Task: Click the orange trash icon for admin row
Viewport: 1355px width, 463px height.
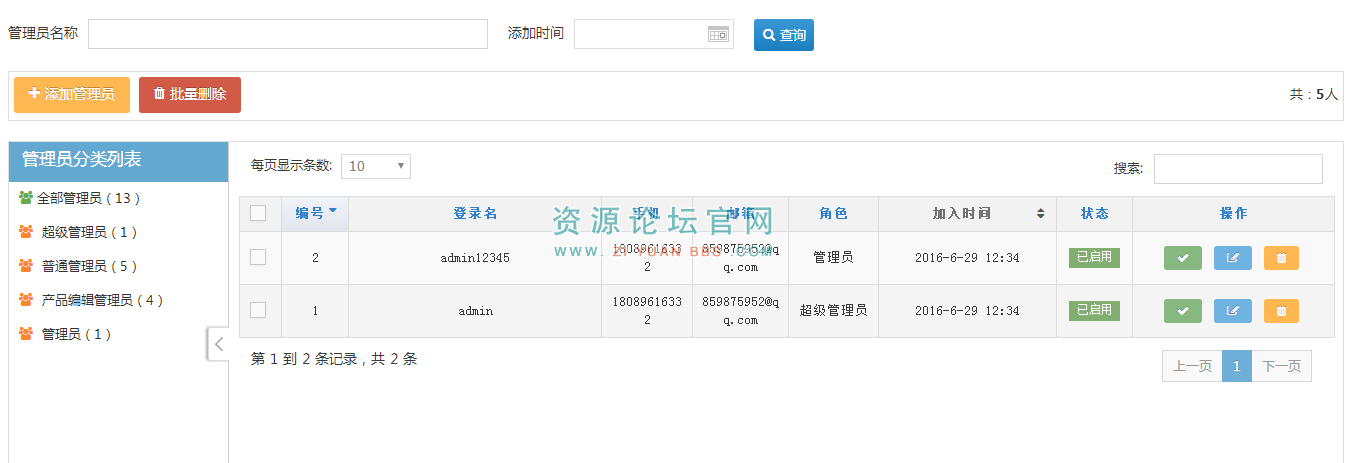Action: click(1282, 311)
